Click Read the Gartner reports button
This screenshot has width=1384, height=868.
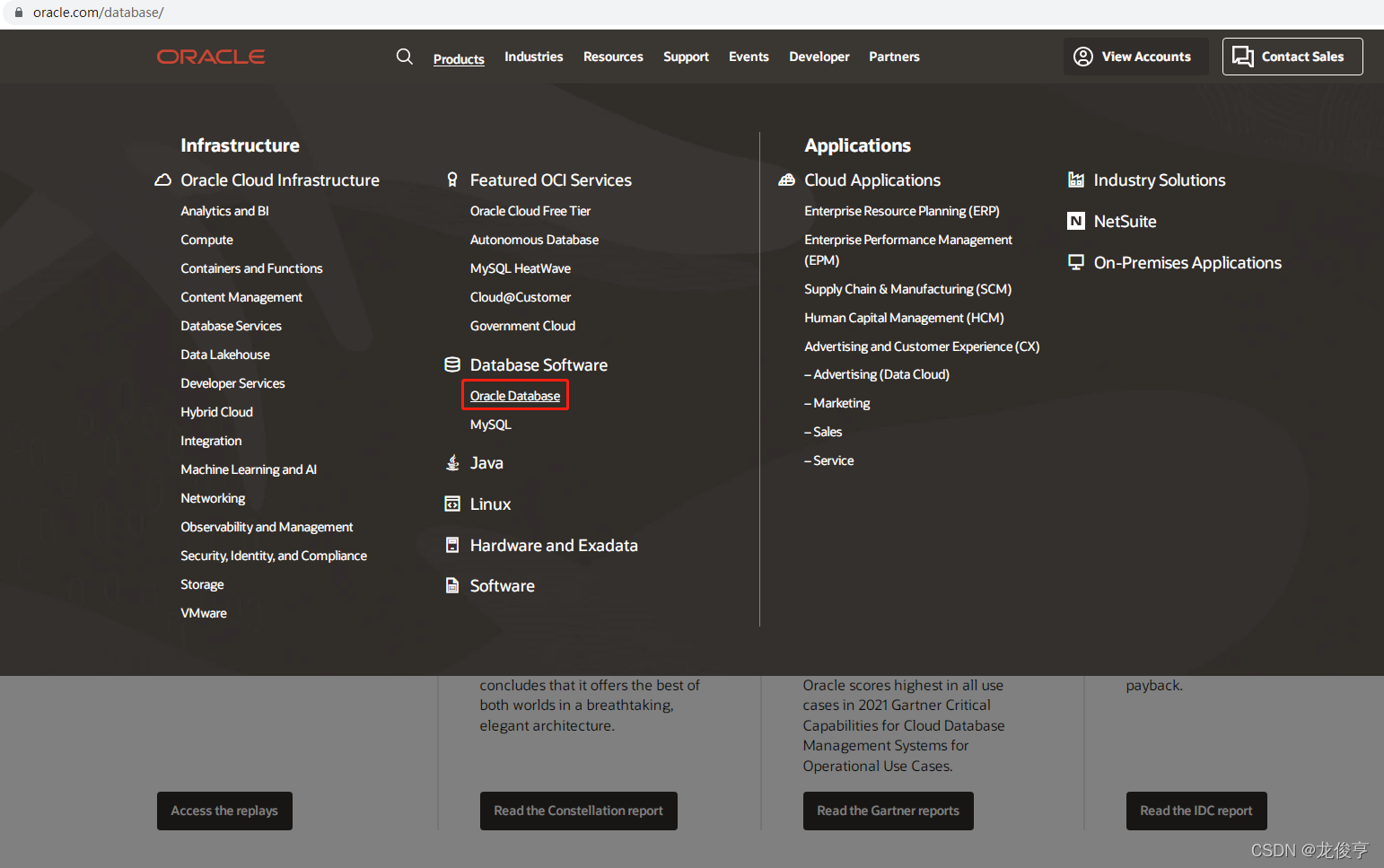pyautogui.click(x=889, y=811)
